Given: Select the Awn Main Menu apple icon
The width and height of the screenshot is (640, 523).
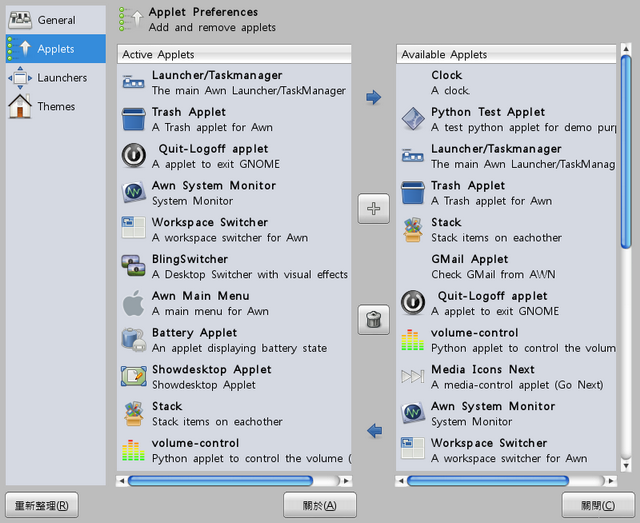Looking at the screenshot, I should pos(133,303).
